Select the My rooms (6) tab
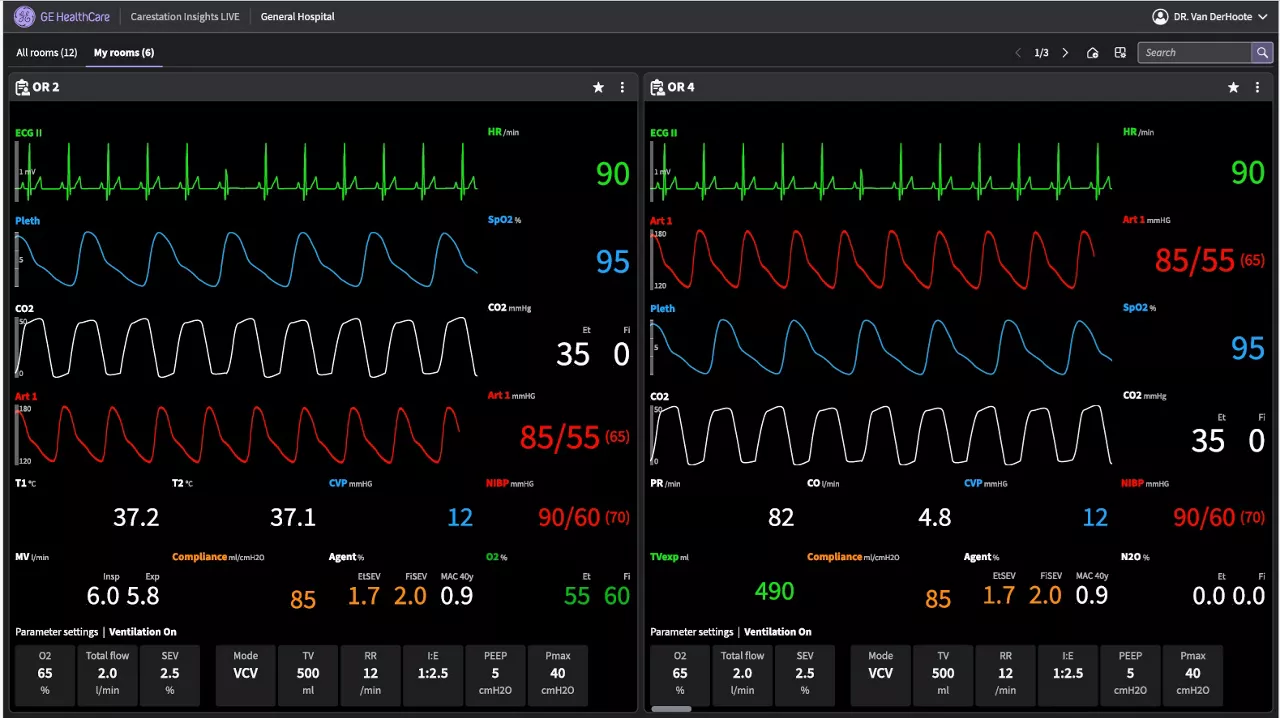 point(124,52)
